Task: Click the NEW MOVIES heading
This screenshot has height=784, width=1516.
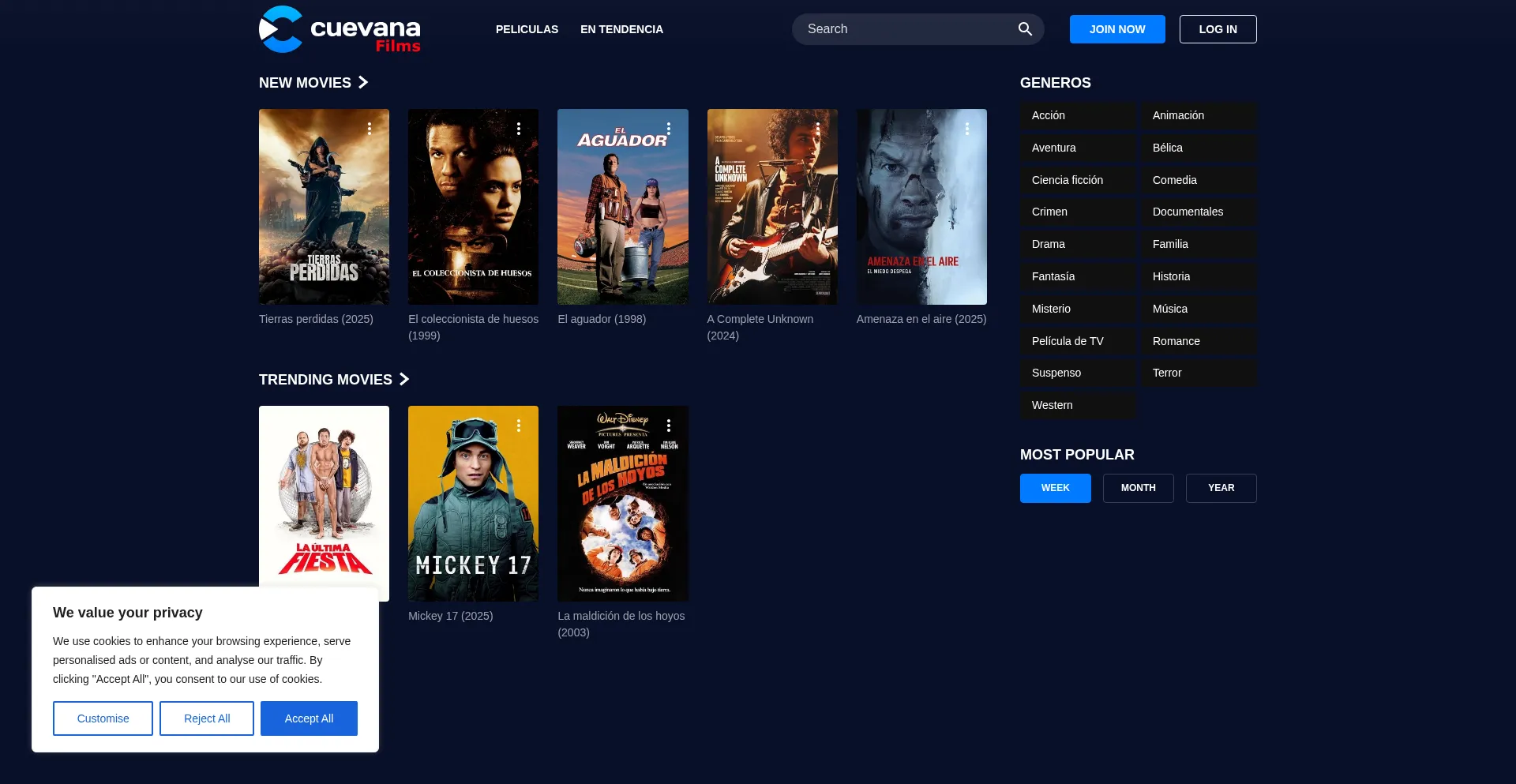Action: click(305, 83)
